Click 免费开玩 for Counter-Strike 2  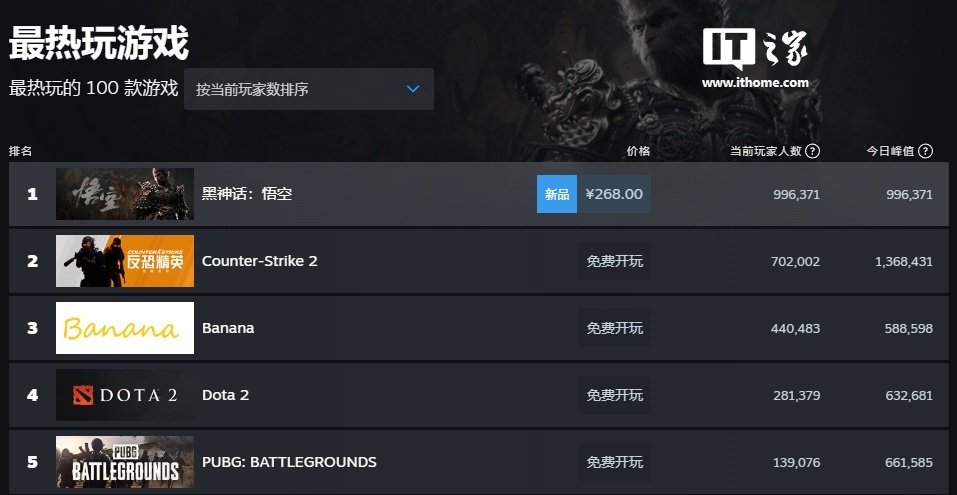click(x=615, y=261)
